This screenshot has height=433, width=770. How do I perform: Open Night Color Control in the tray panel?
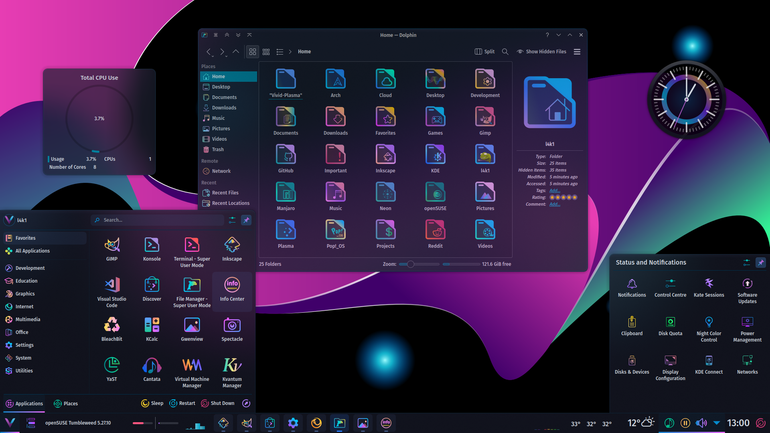tap(709, 329)
